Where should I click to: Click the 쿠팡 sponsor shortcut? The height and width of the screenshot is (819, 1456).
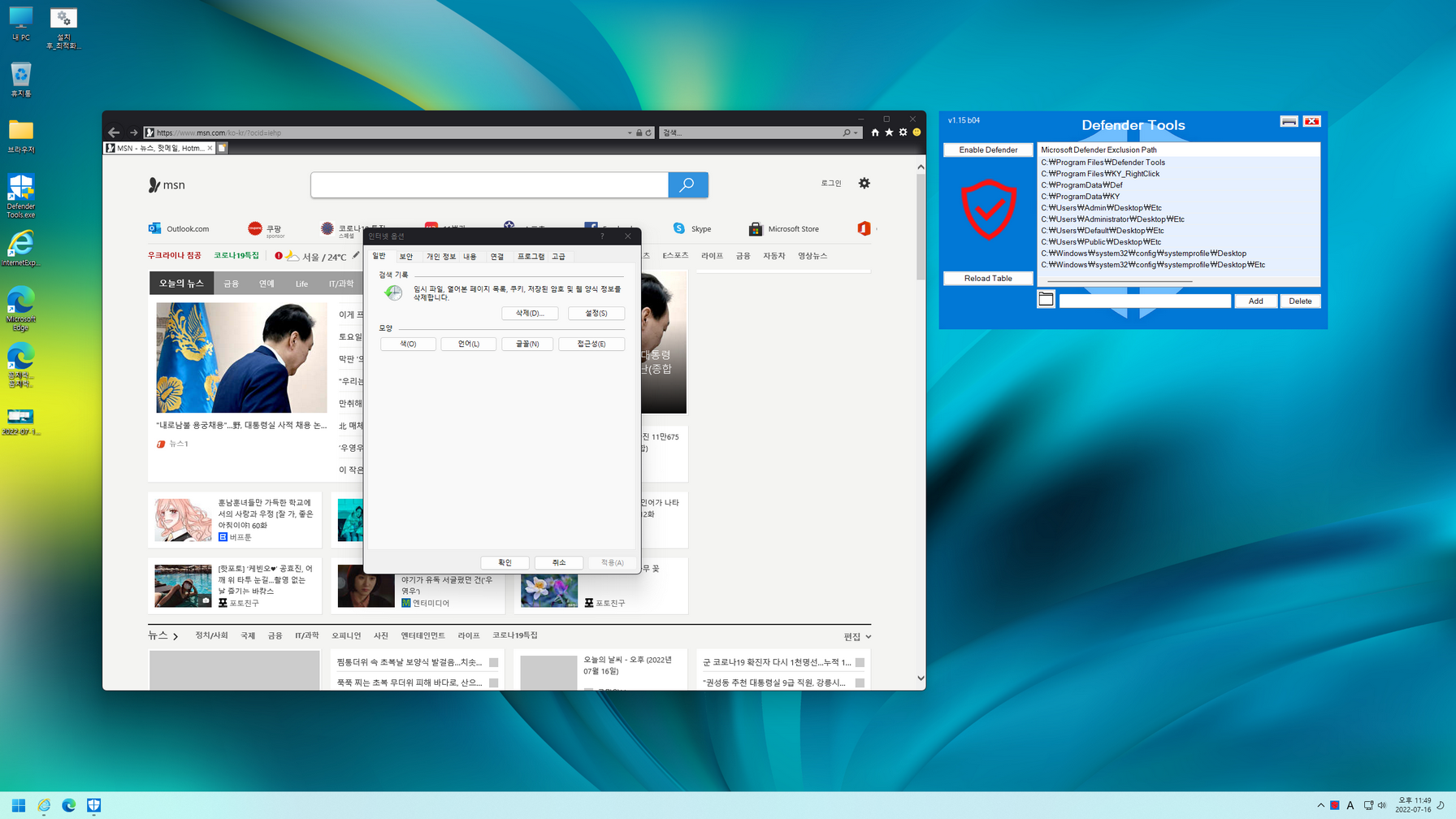[266, 230]
